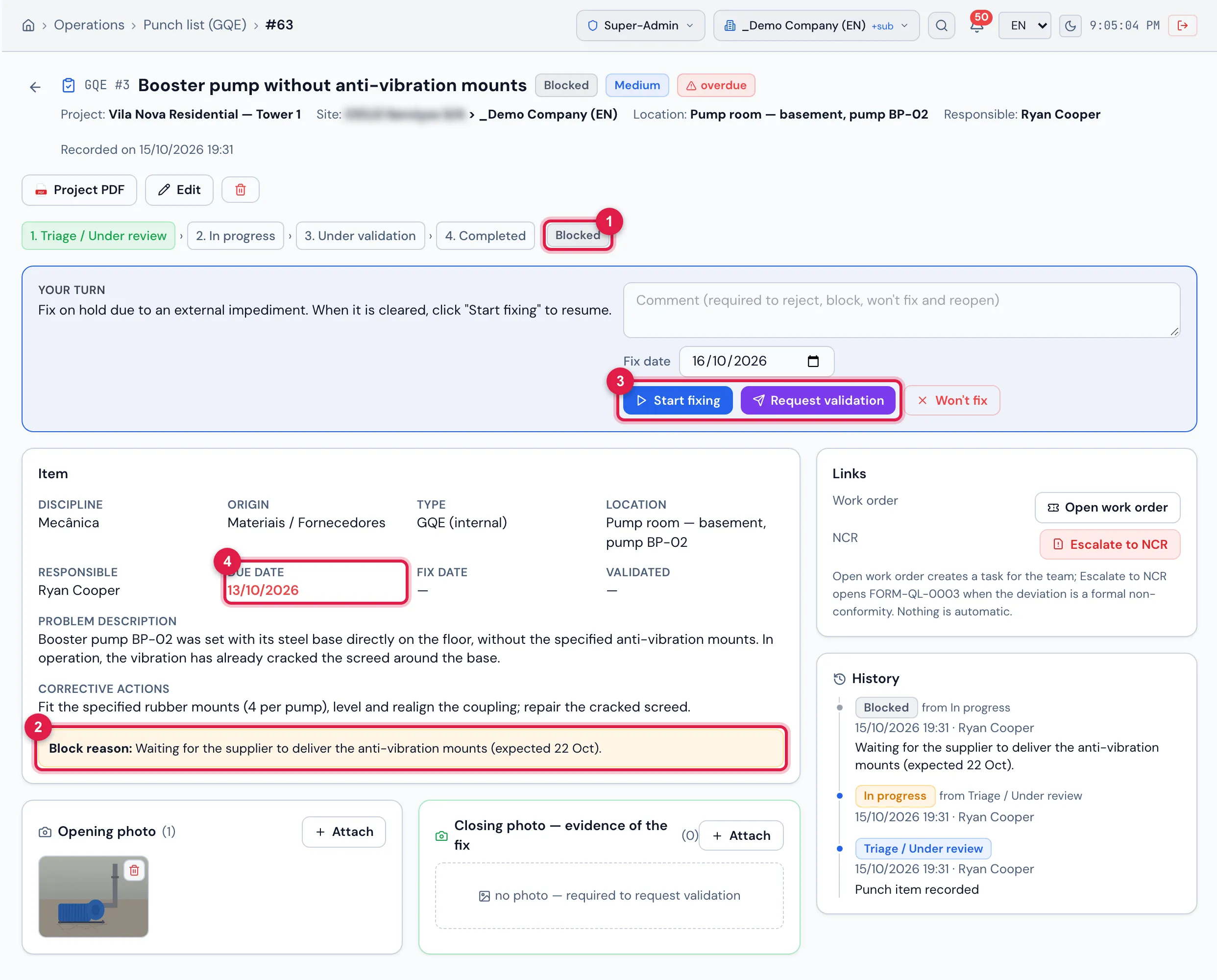The image size is (1217, 980).
Task: Attach a closing photo as fix evidence
Action: click(x=741, y=835)
